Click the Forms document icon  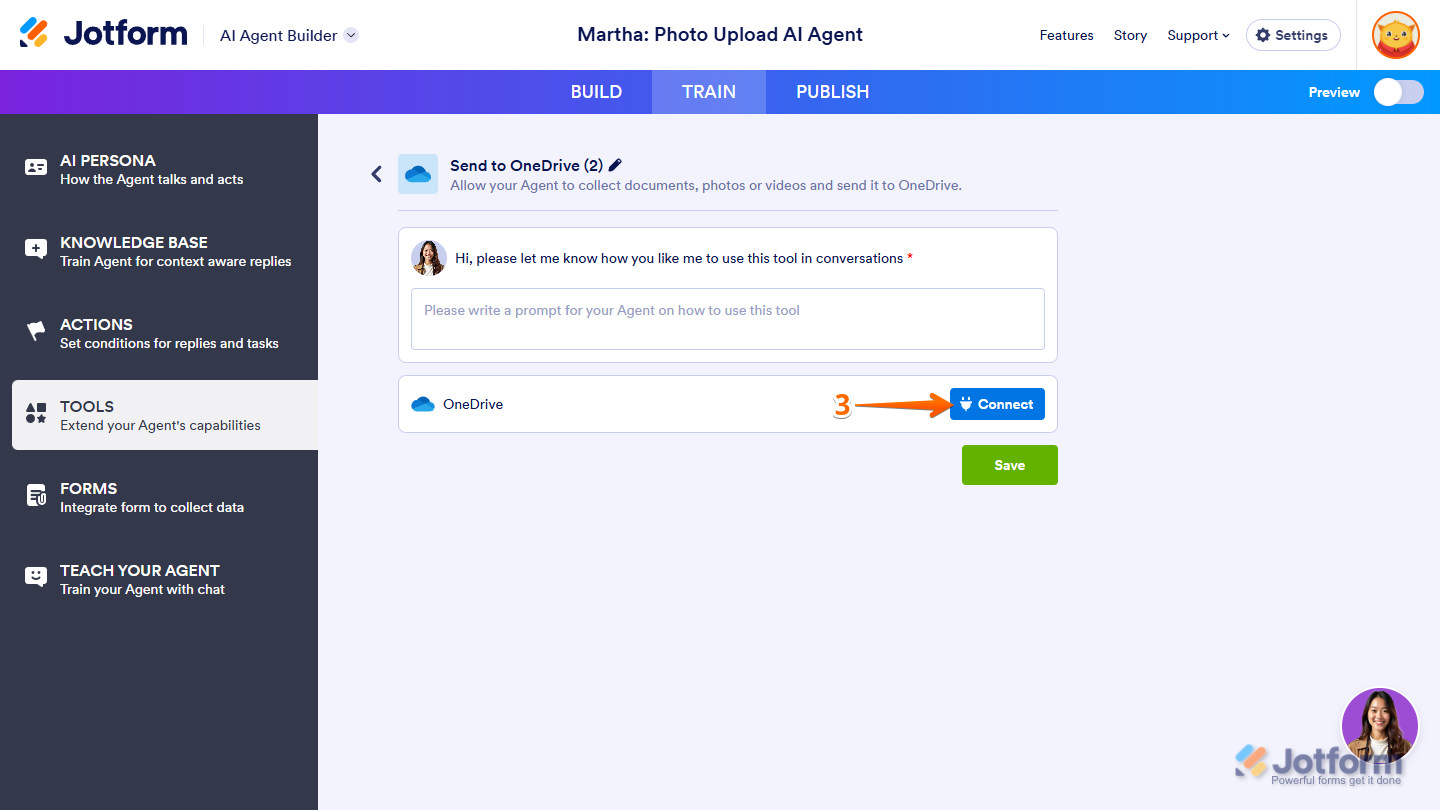[x=36, y=495]
